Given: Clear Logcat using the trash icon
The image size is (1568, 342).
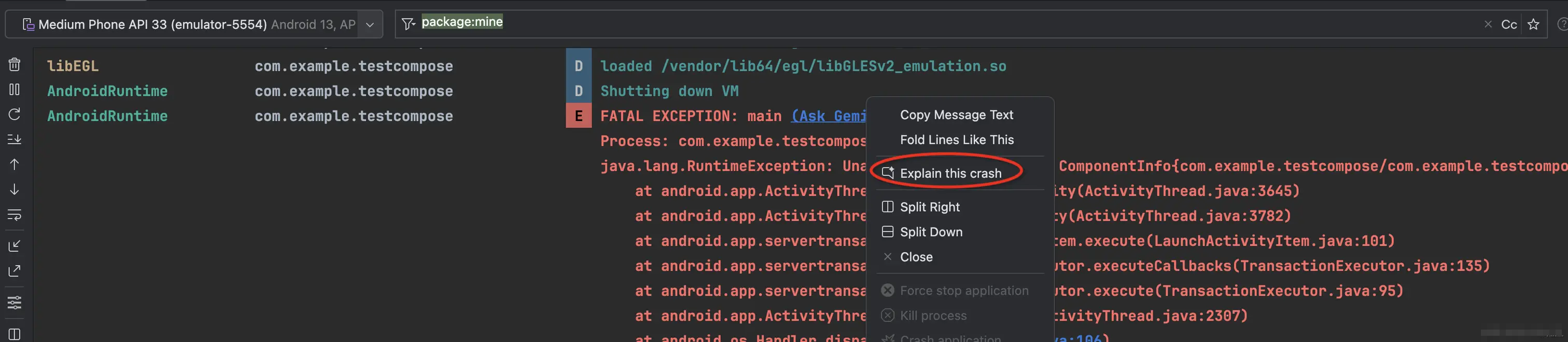Looking at the screenshot, I should (15, 64).
